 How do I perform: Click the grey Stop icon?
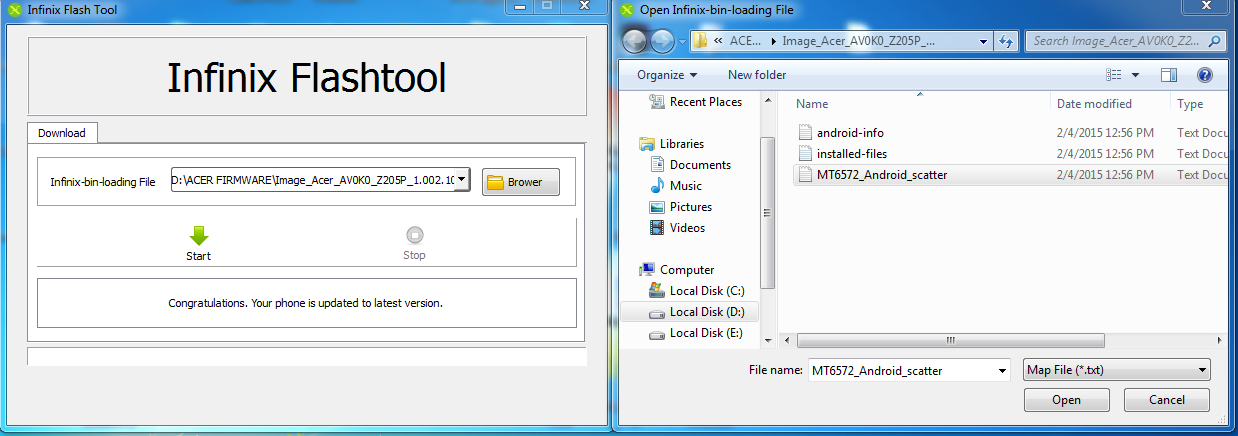click(x=414, y=236)
